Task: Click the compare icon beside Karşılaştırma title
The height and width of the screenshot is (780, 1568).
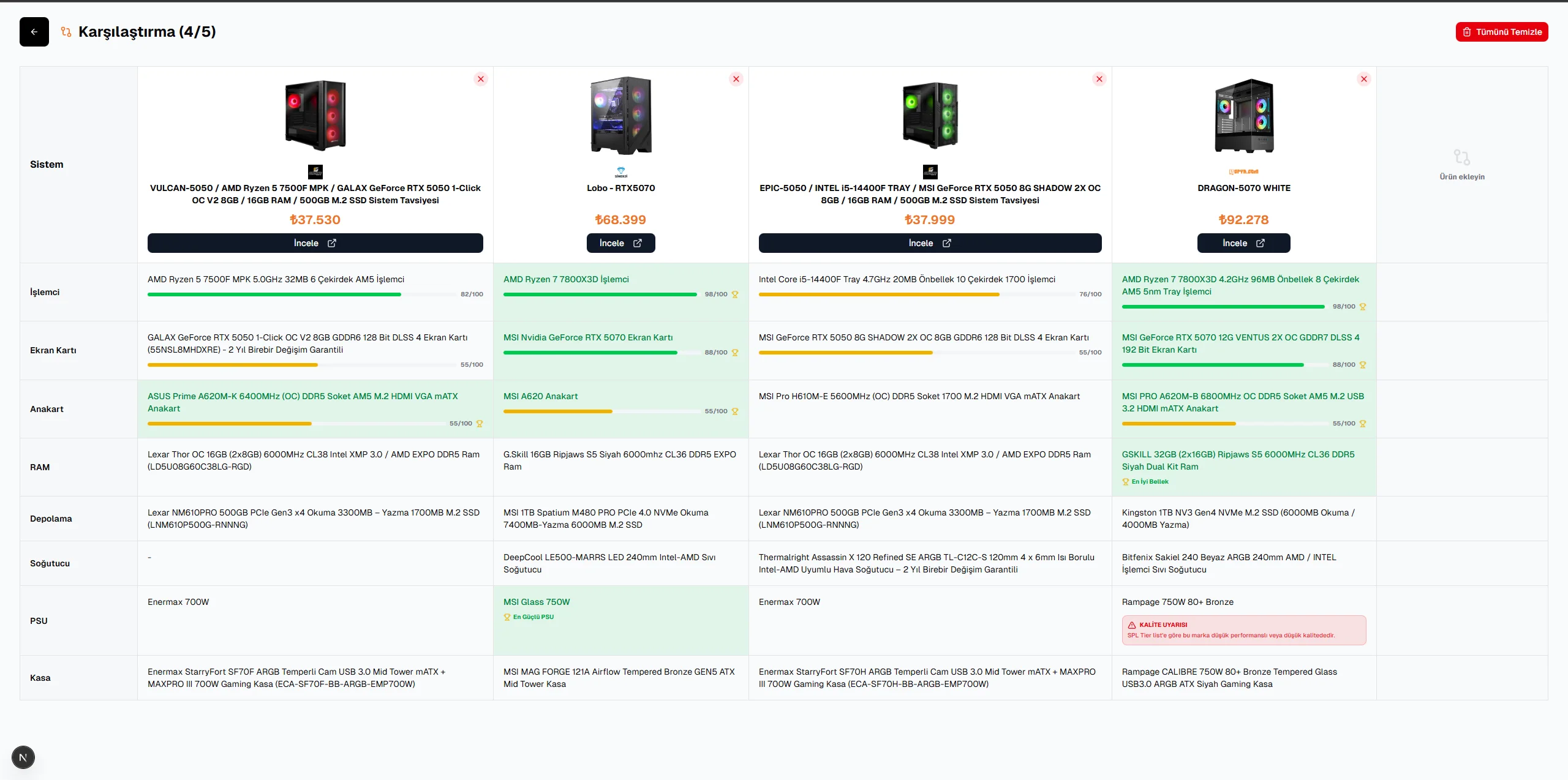Action: click(x=66, y=32)
